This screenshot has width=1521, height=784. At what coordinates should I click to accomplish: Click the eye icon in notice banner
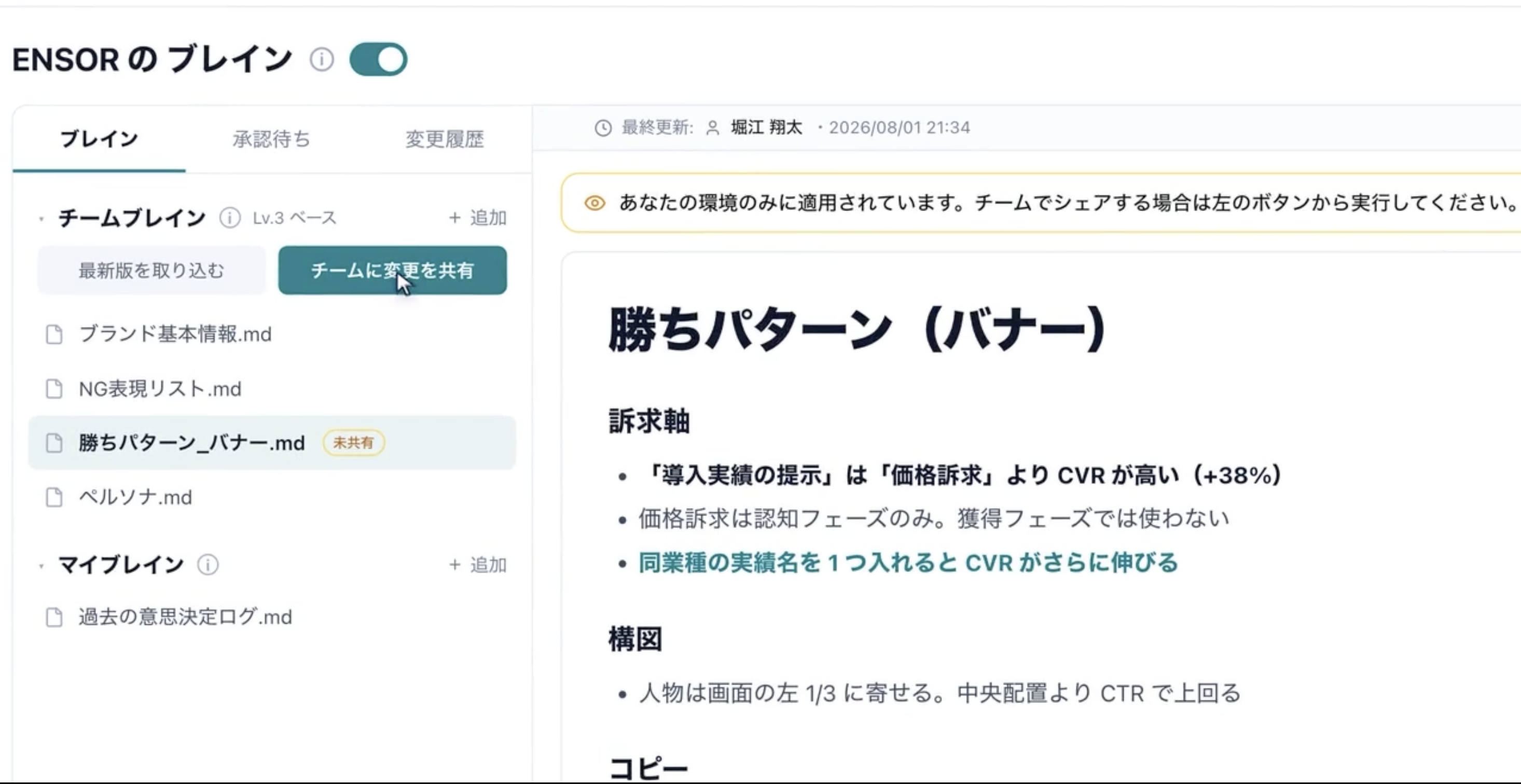[x=594, y=203]
